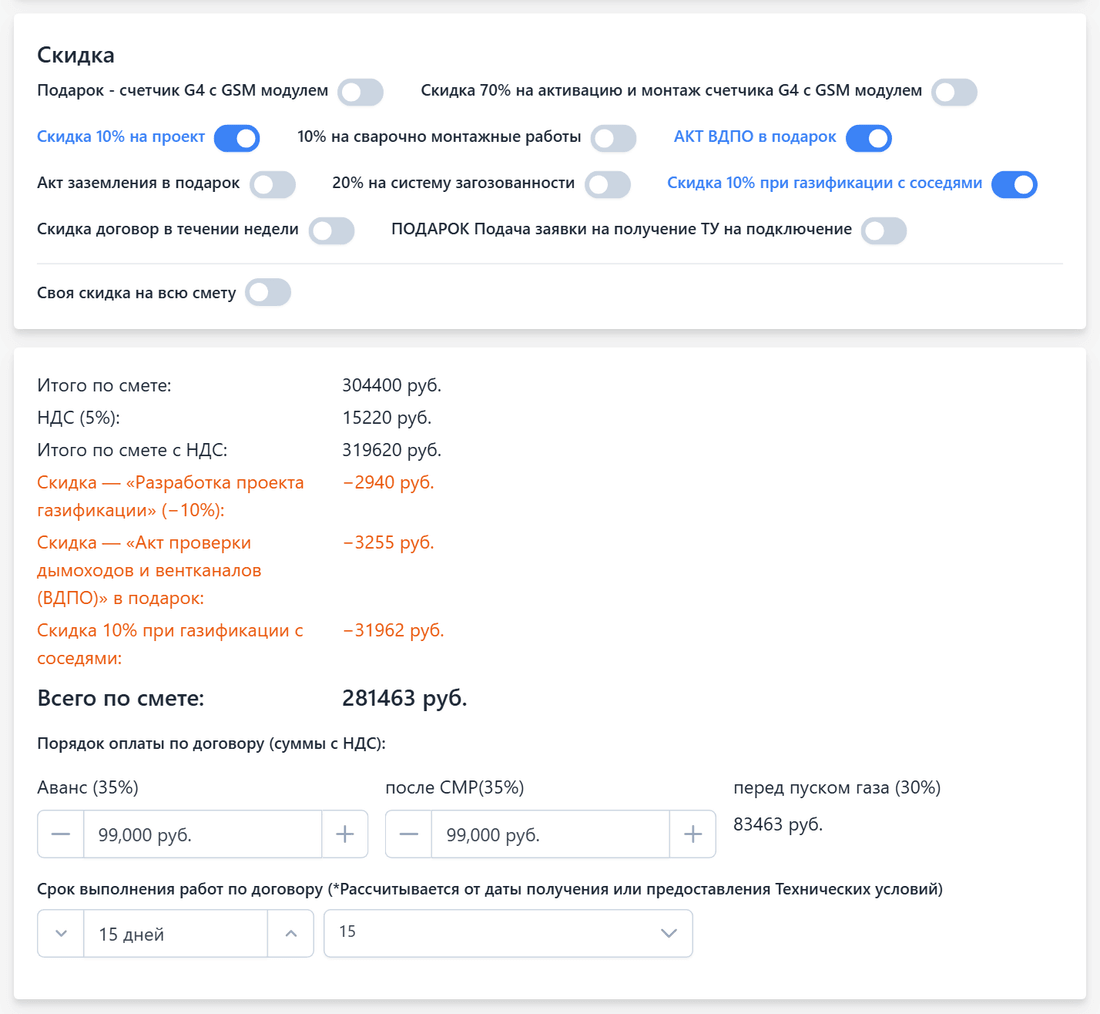Viewport: 1100px width, 1014px height.
Task: Turn on 10% на сварочно монтажные работы
Action: 613,138
